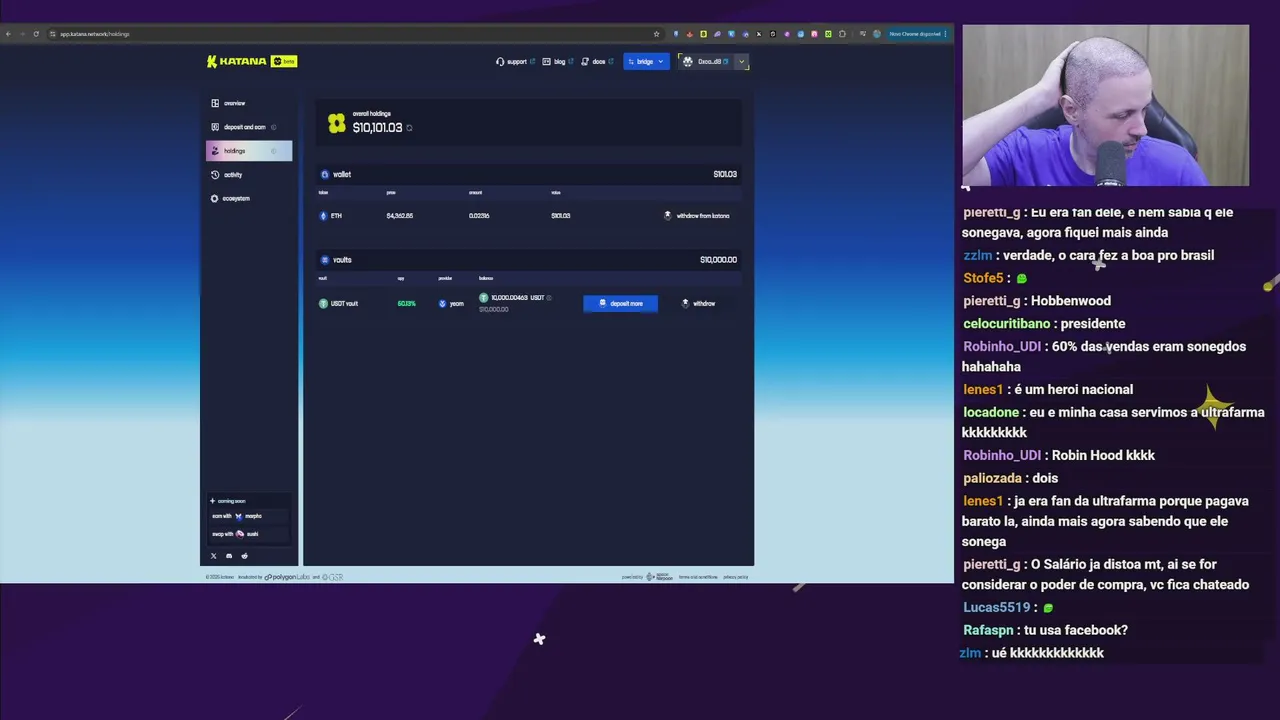Viewport: 1280px width, 720px height.
Task: Click the wallet total $101.03
Action: click(725, 174)
